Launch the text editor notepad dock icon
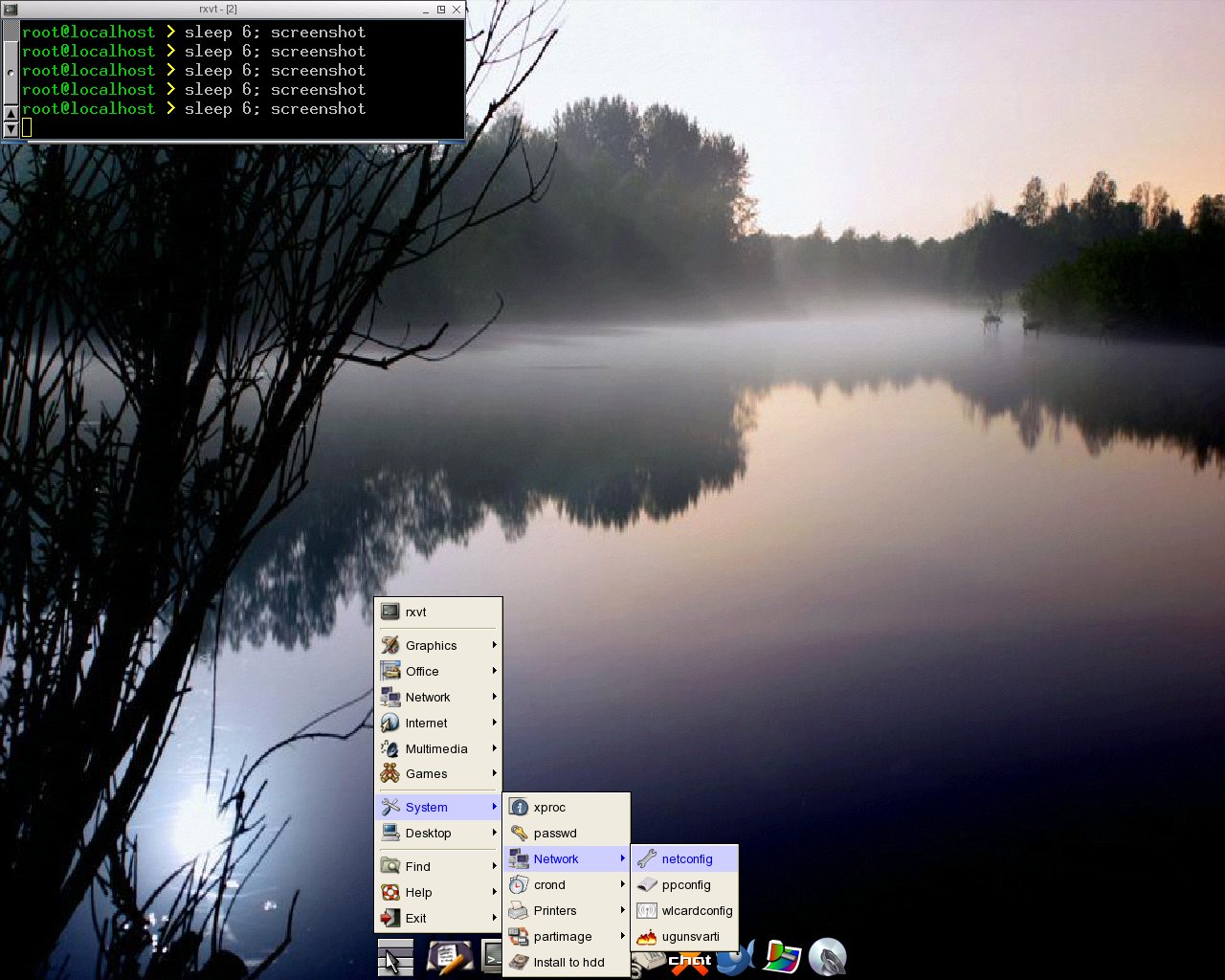The image size is (1225, 980). (x=449, y=958)
